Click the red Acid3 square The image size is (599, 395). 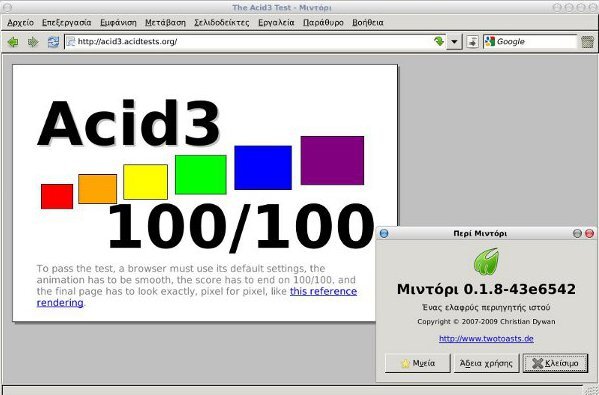[x=57, y=196]
